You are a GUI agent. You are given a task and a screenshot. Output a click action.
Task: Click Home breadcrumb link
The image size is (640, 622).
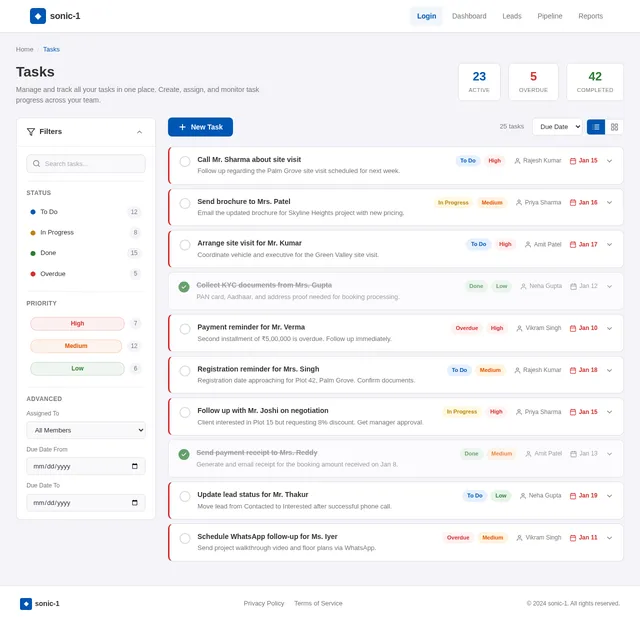[24, 49]
